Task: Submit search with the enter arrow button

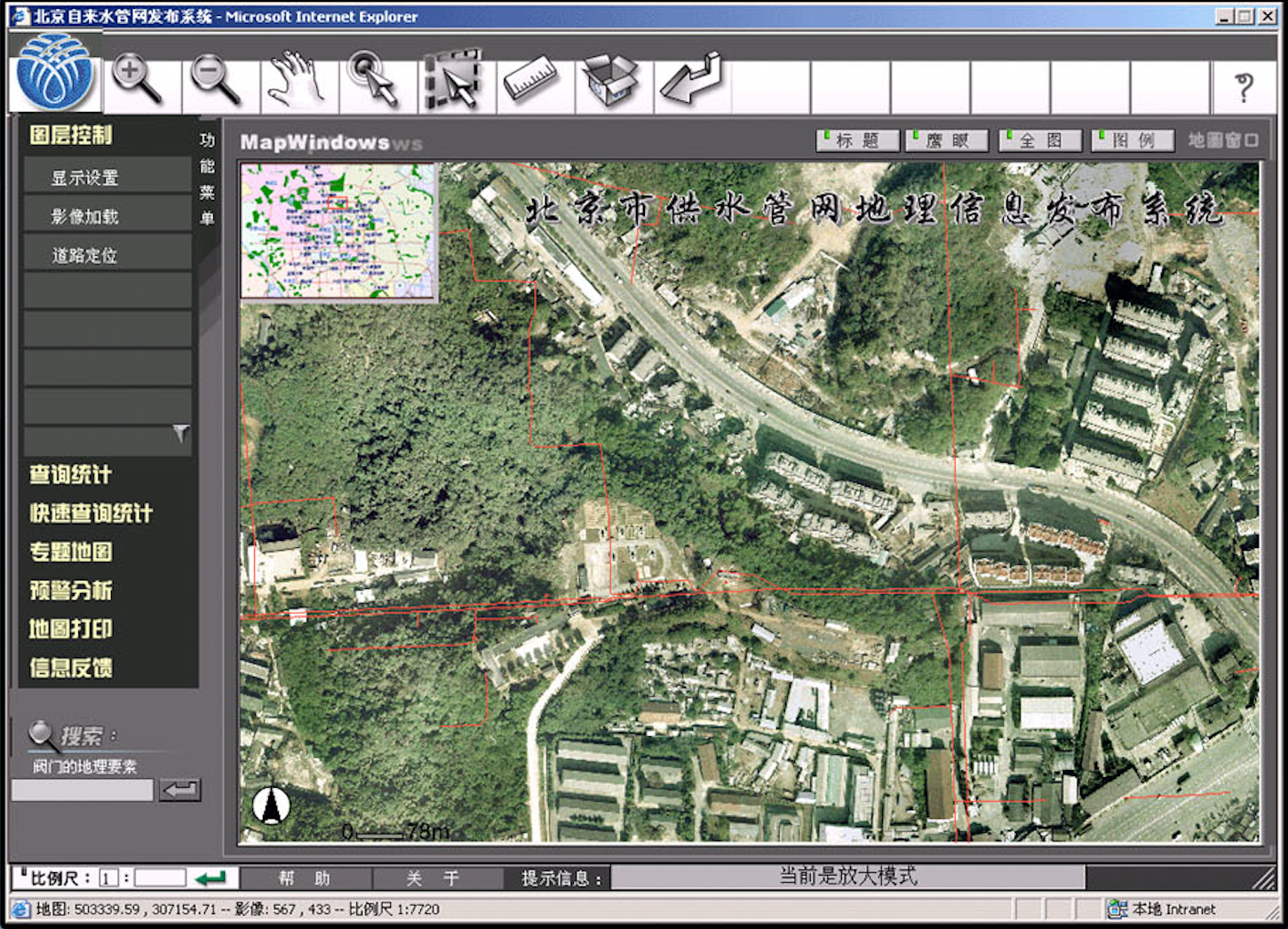Action: (180, 790)
